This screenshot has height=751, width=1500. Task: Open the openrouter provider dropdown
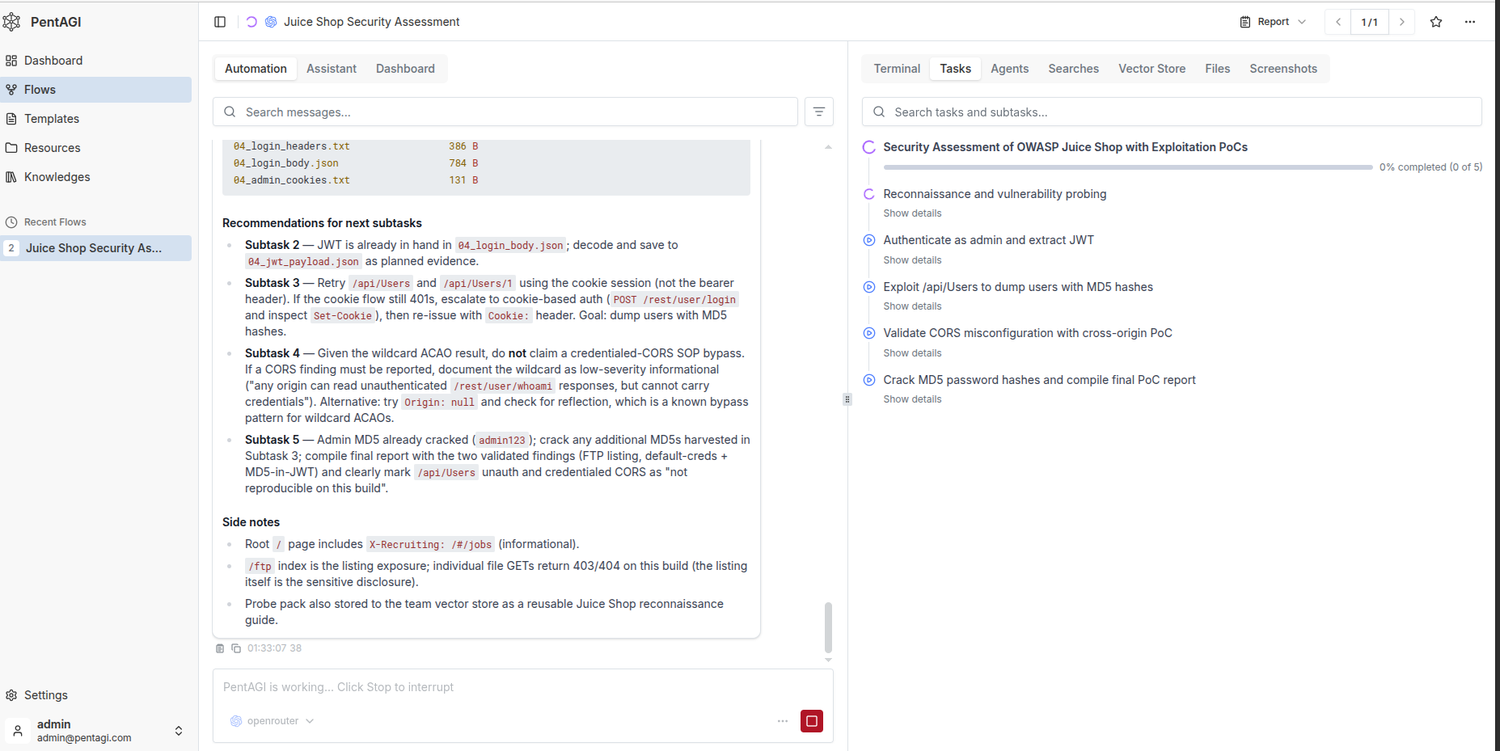[x=272, y=721]
